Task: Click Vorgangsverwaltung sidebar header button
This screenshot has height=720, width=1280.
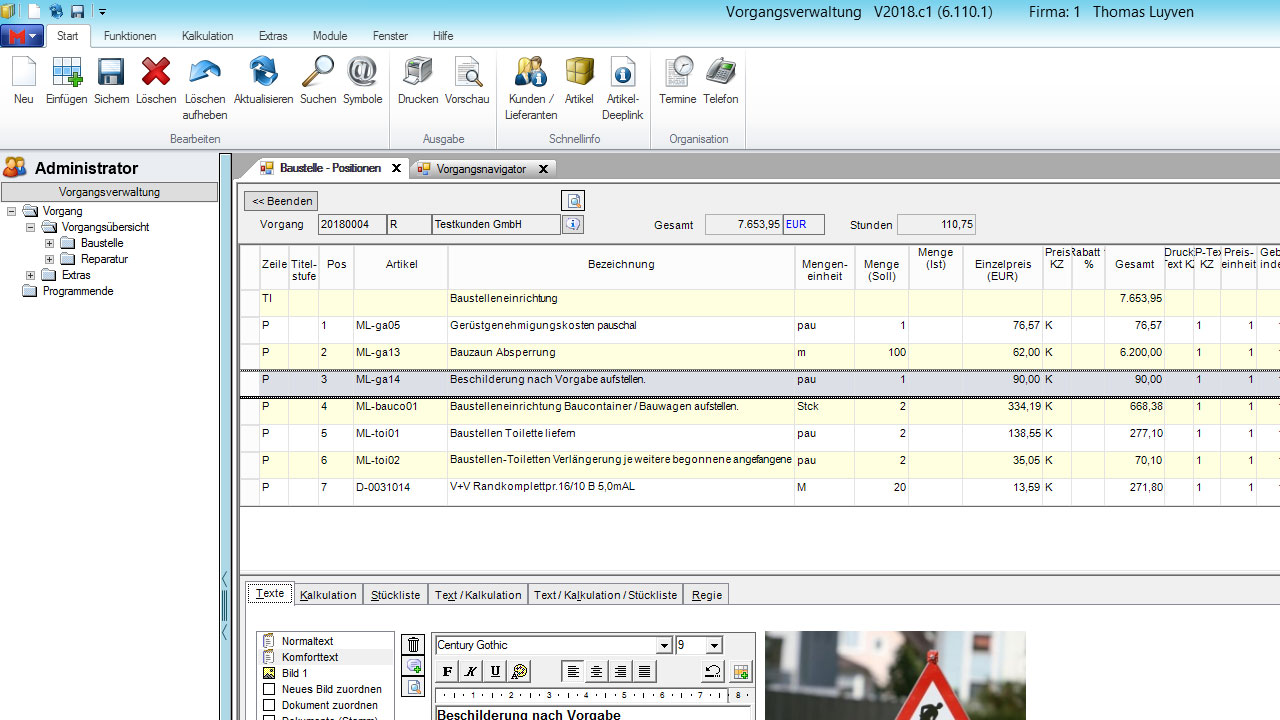Action: click(x=109, y=192)
